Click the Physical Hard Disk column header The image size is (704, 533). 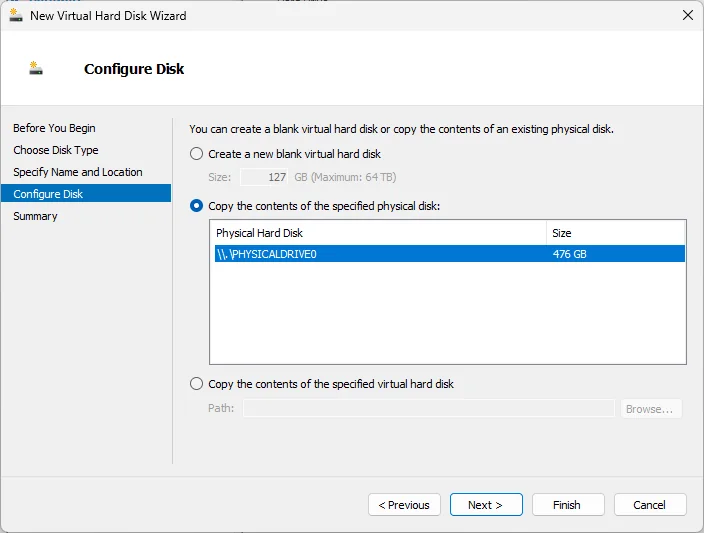click(378, 233)
